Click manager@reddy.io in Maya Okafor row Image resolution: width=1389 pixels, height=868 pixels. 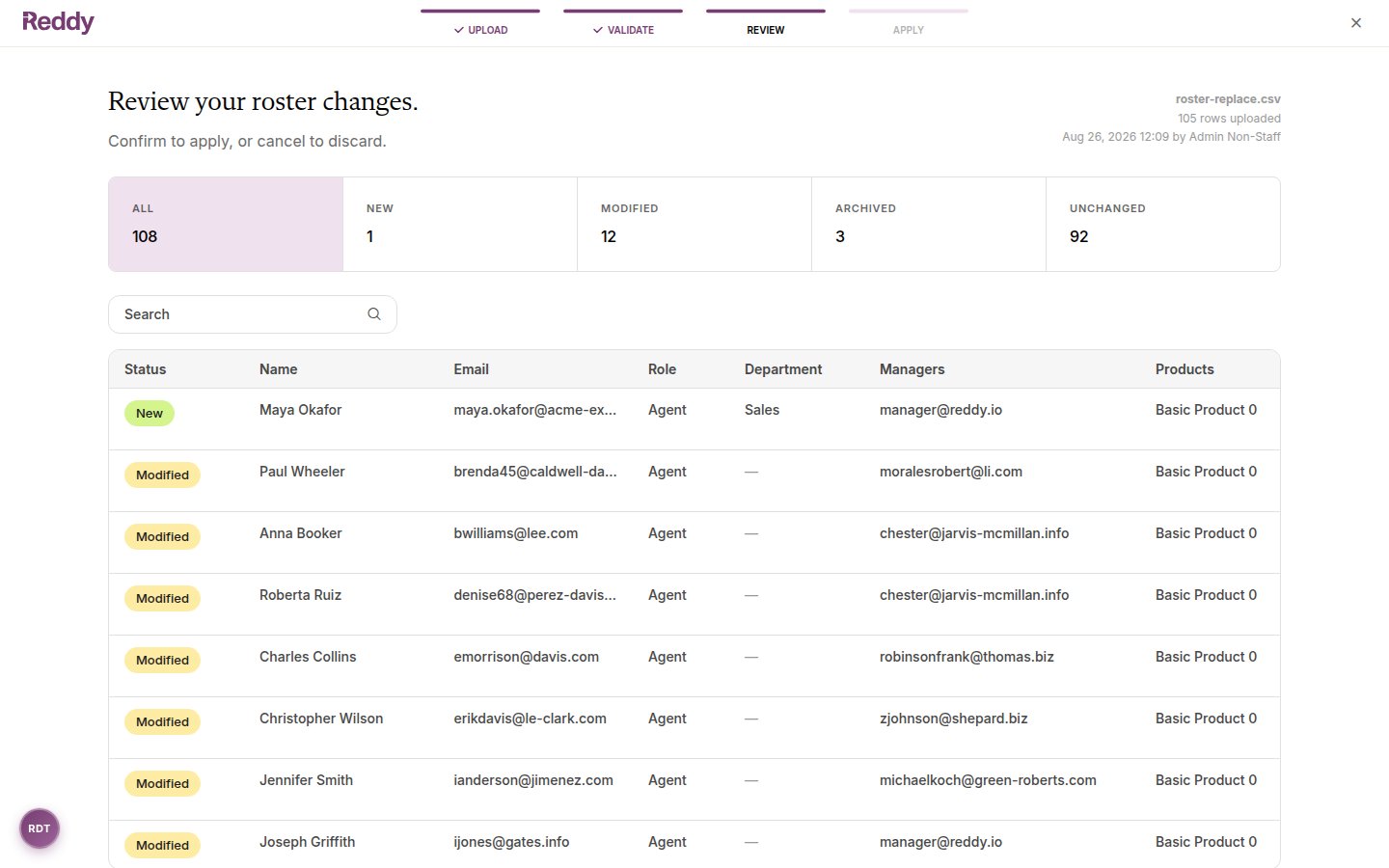tap(940, 410)
